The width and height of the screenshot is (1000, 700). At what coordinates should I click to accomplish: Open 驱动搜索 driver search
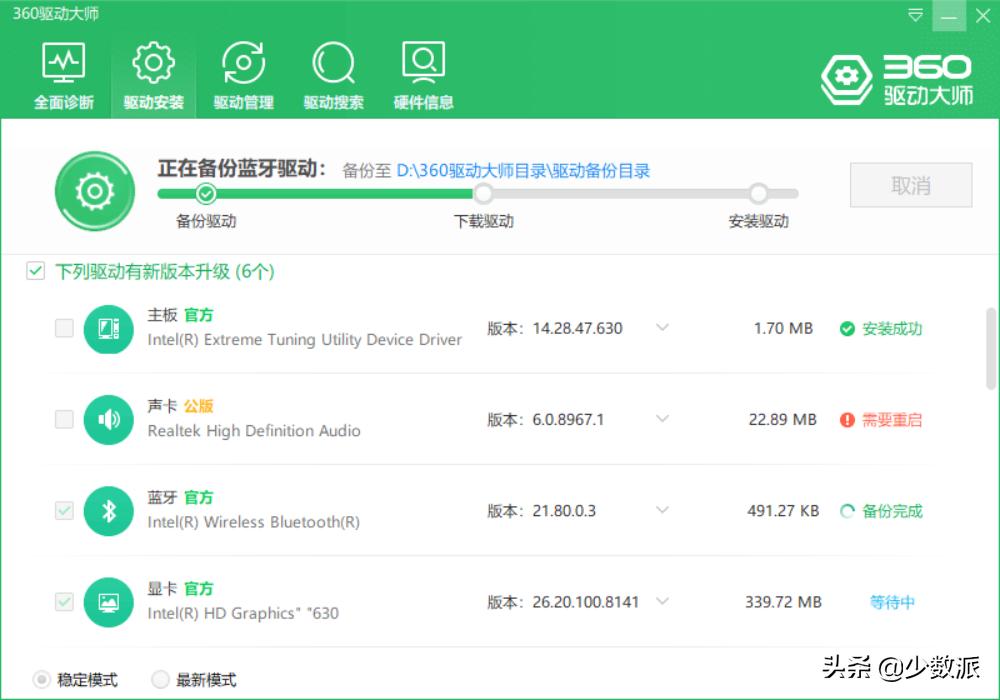(332, 73)
